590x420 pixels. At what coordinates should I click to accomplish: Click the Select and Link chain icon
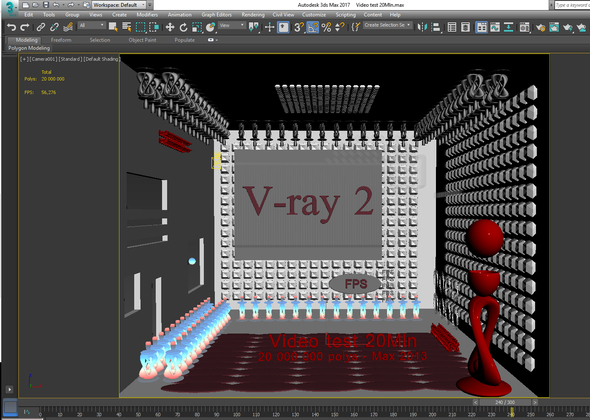click(41, 27)
